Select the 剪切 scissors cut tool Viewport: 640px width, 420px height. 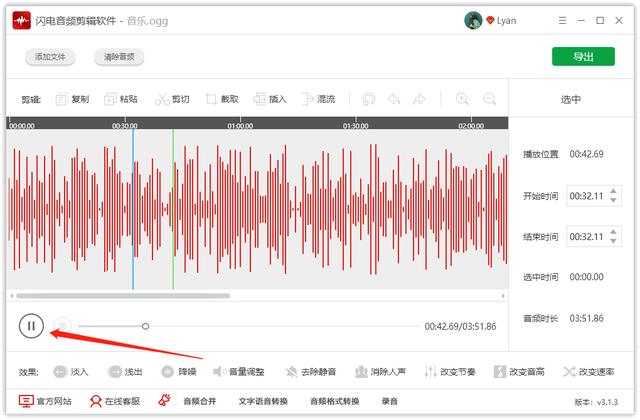172,99
